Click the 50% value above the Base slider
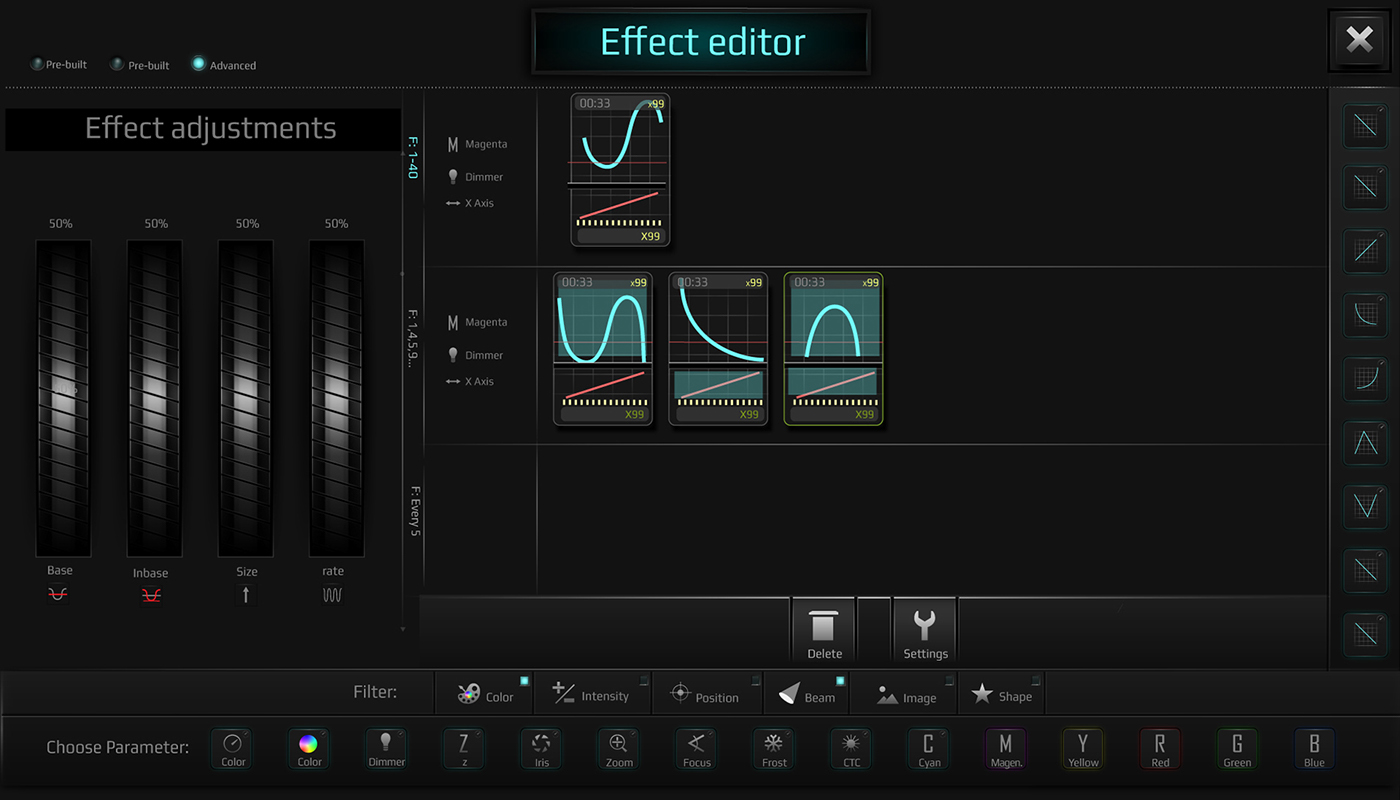The height and width of the screenshot is (800, 1400). click(x=61, y=224)
